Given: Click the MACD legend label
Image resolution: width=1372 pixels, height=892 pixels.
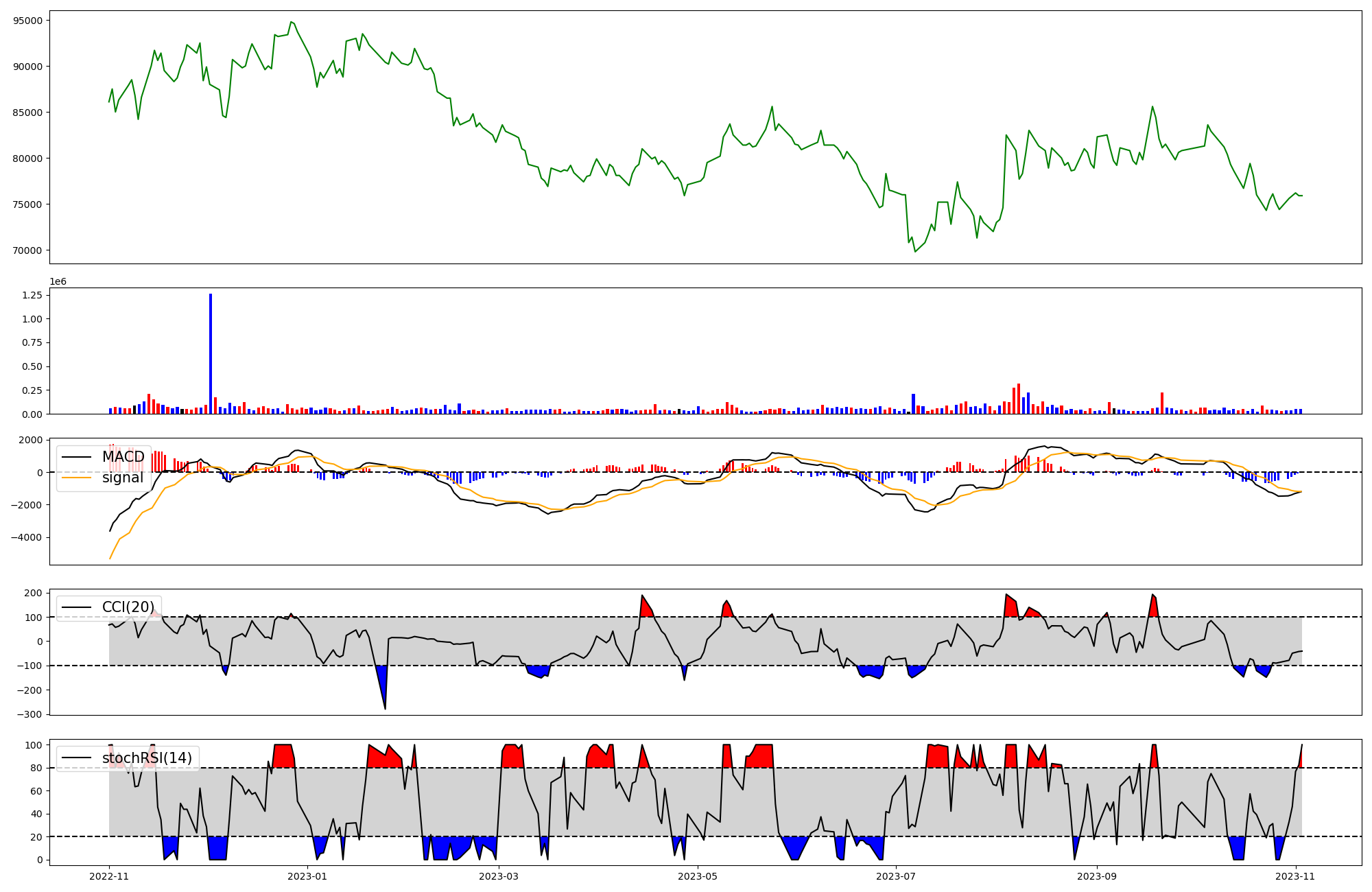Looking at the screenshot, I should click(123, 457).
